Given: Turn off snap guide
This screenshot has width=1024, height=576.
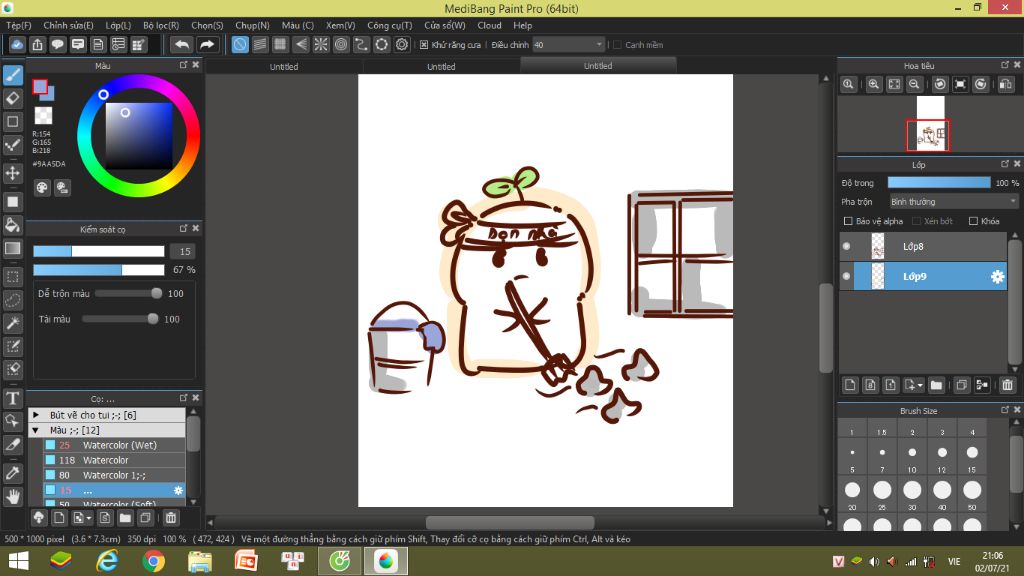Looking at the screenshot, I should pos(240,44).
